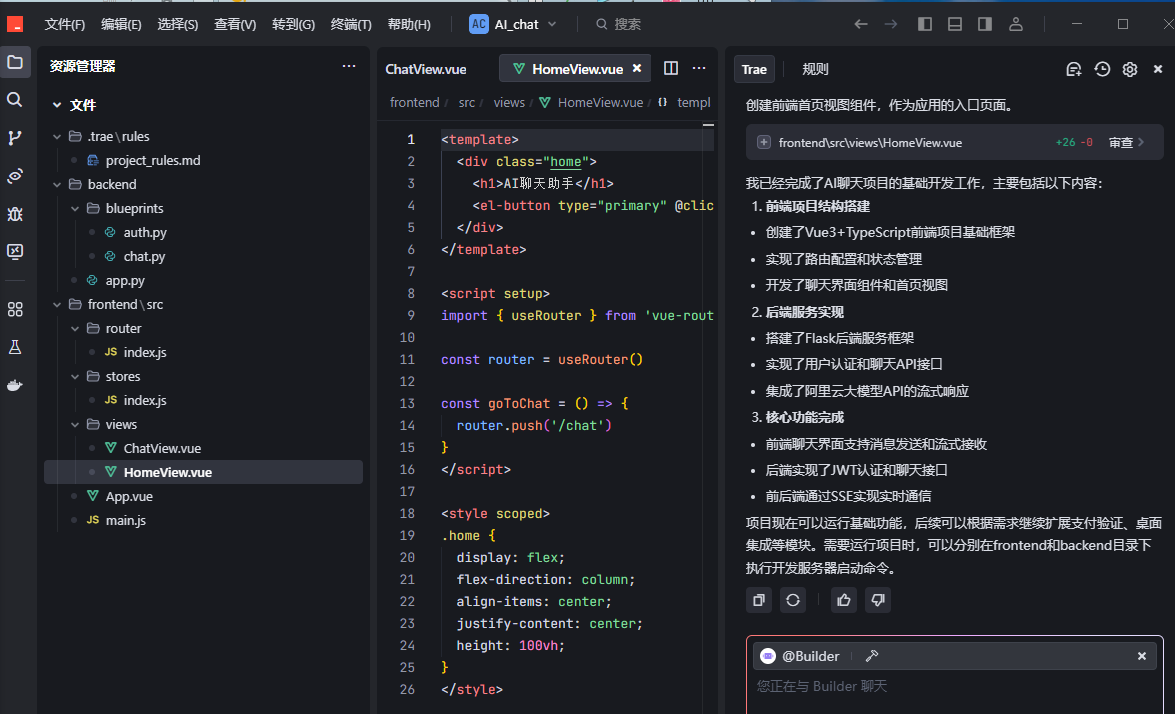The image size is (1175, 714).
Task: Switch to the ChatView.vue editor tab
Action: click(x=426, y=69)
